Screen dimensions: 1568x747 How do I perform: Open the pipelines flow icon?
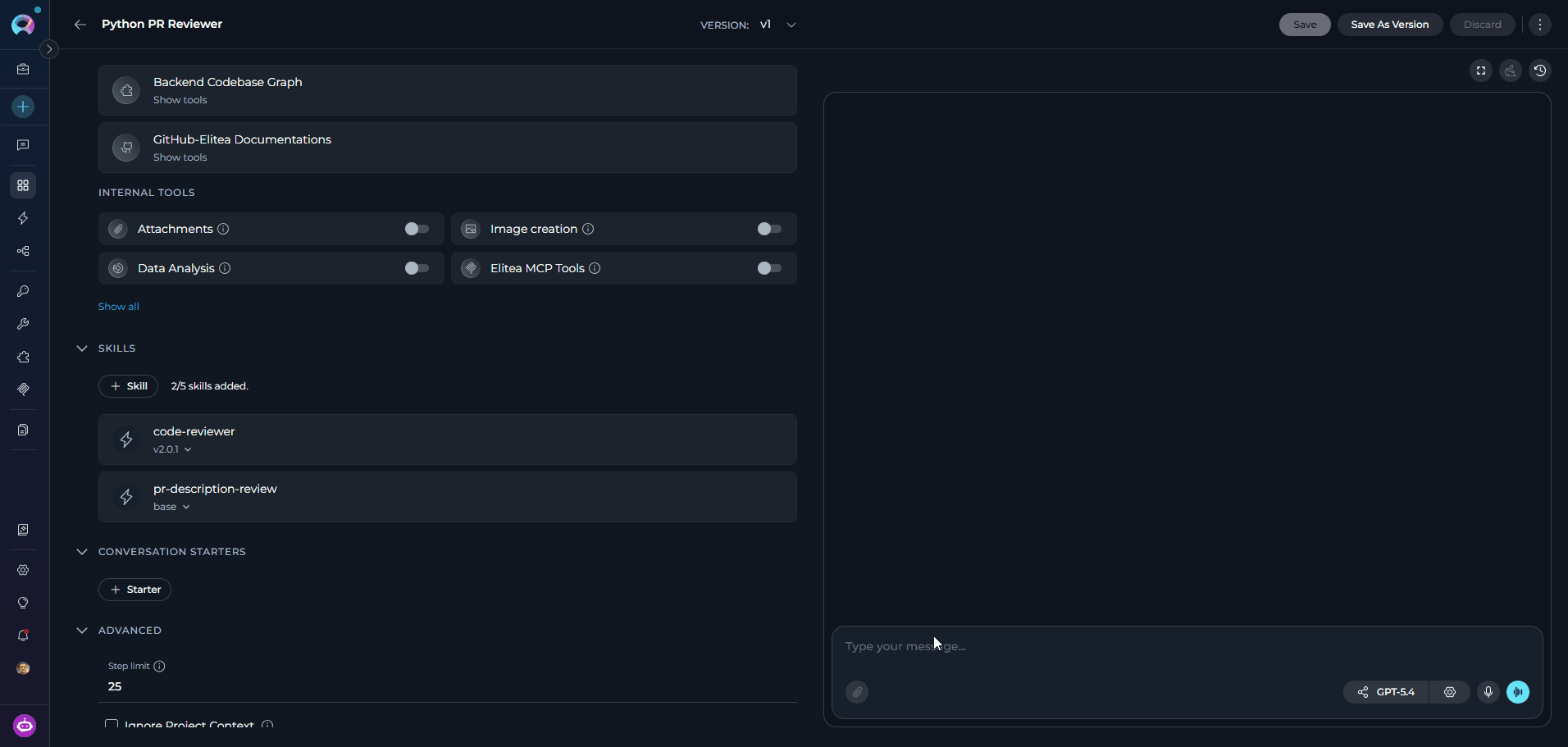(x=23, y=251)
